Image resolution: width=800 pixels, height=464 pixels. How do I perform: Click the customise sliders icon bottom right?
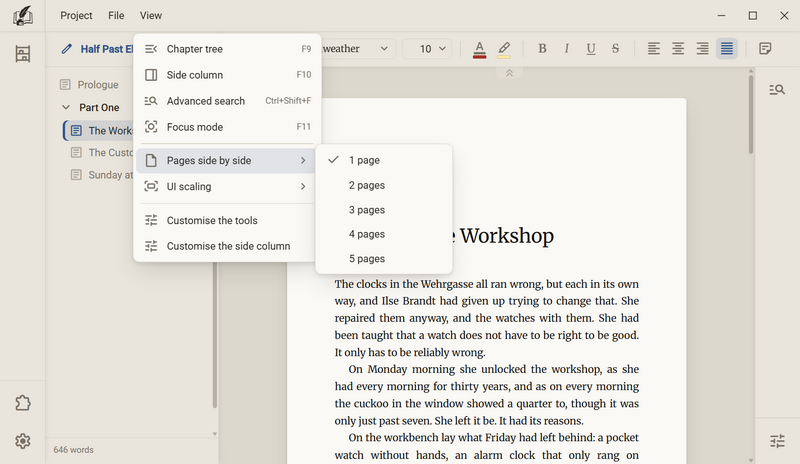[777, 441]
